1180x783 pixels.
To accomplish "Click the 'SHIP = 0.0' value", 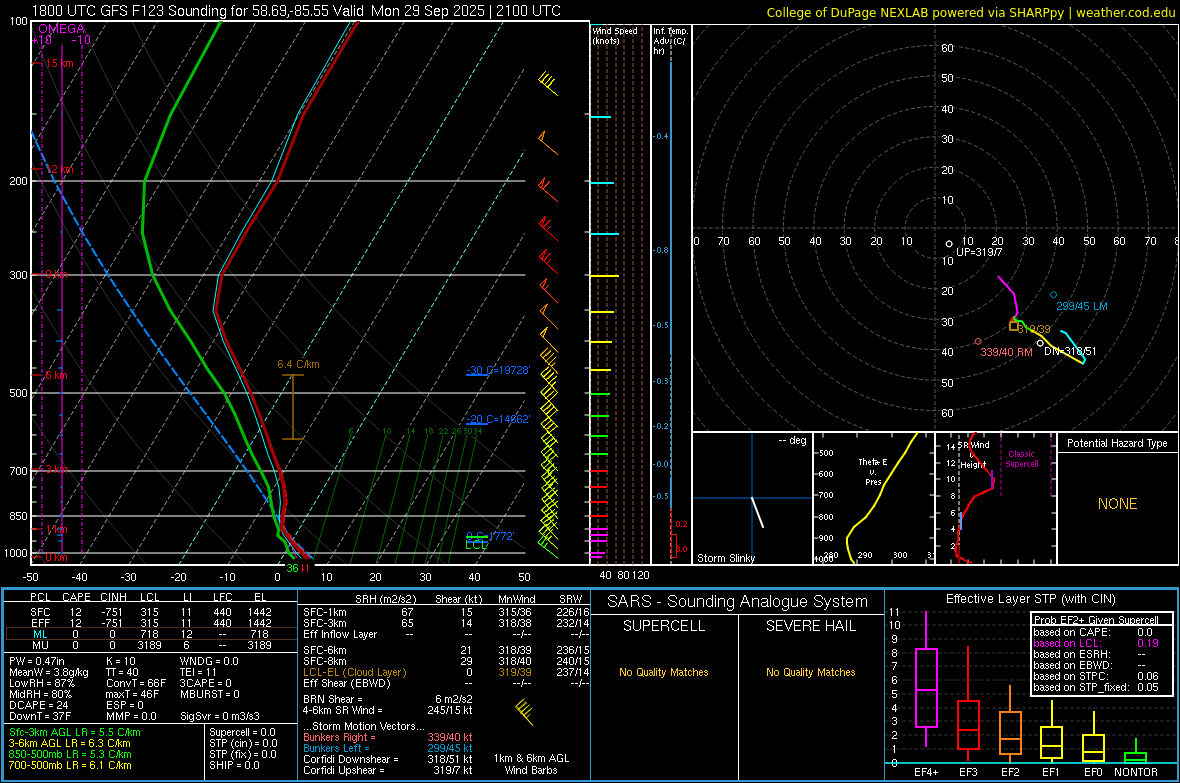I will click(234, 765).
